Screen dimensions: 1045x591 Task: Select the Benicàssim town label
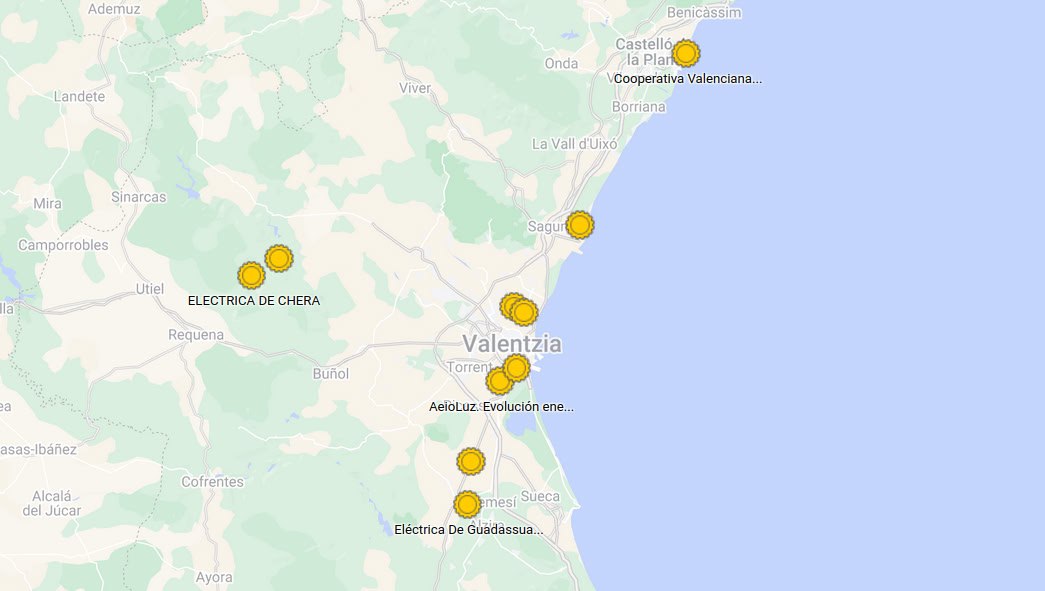tap(704, 13)
